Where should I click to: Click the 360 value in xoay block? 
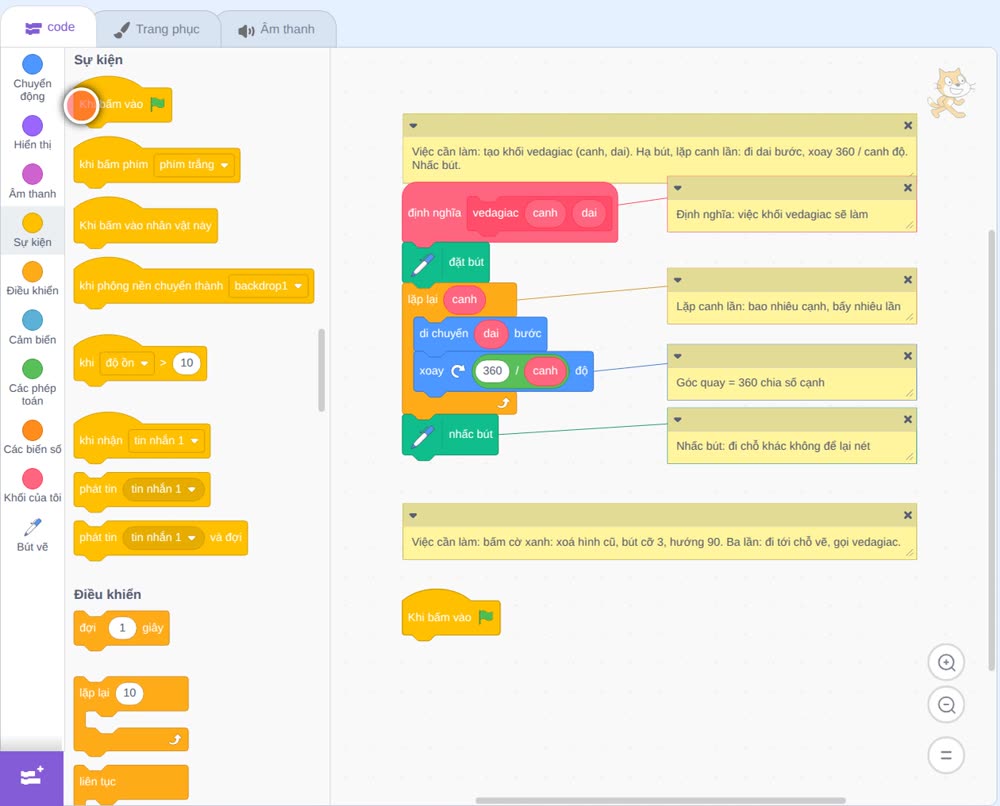[492, 370]
